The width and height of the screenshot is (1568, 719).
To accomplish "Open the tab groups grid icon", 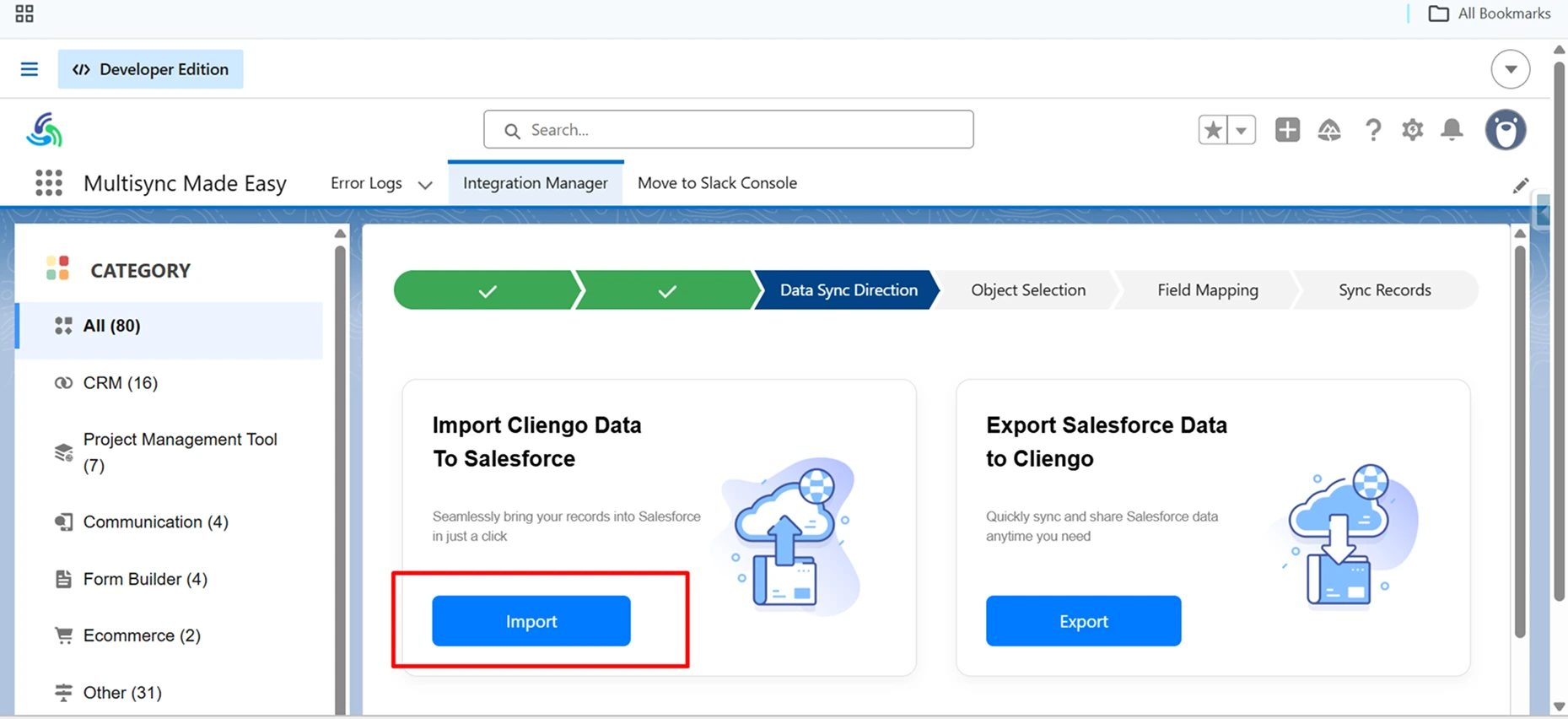I will click(x=24, y=14).
